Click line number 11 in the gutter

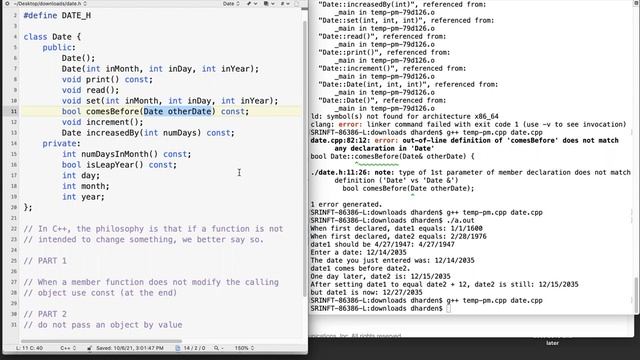[x=14, y=111]
